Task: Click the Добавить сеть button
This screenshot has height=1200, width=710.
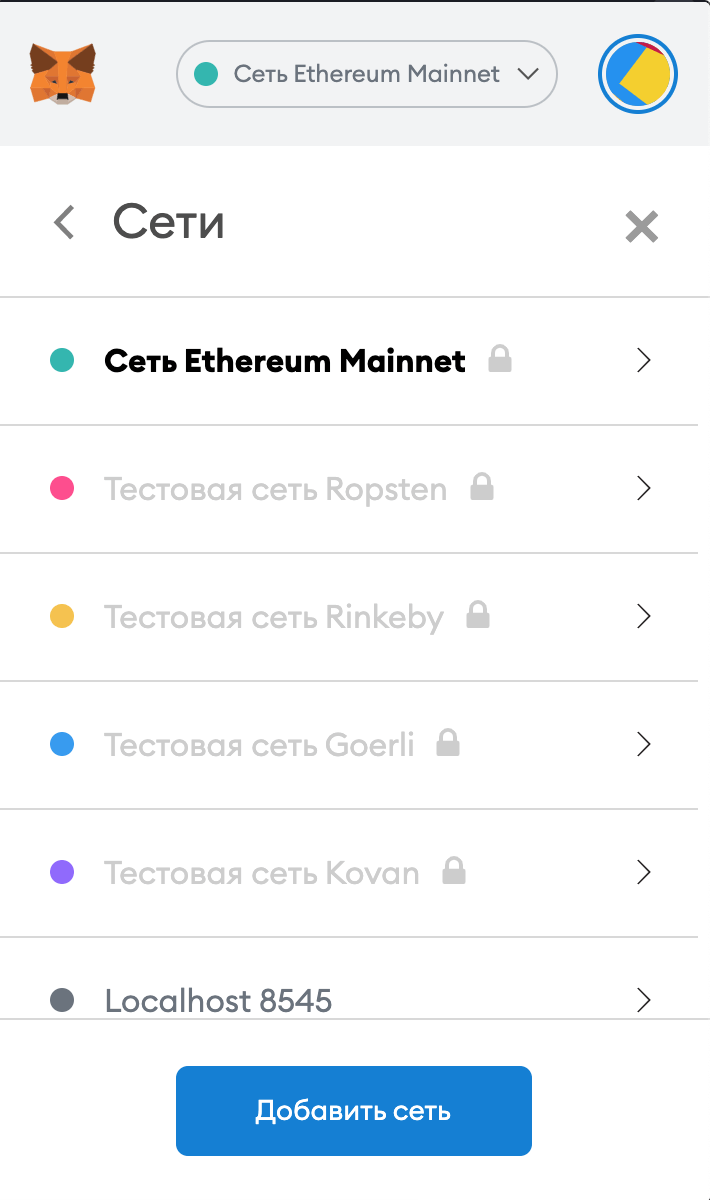Action: pos(354,1111)
